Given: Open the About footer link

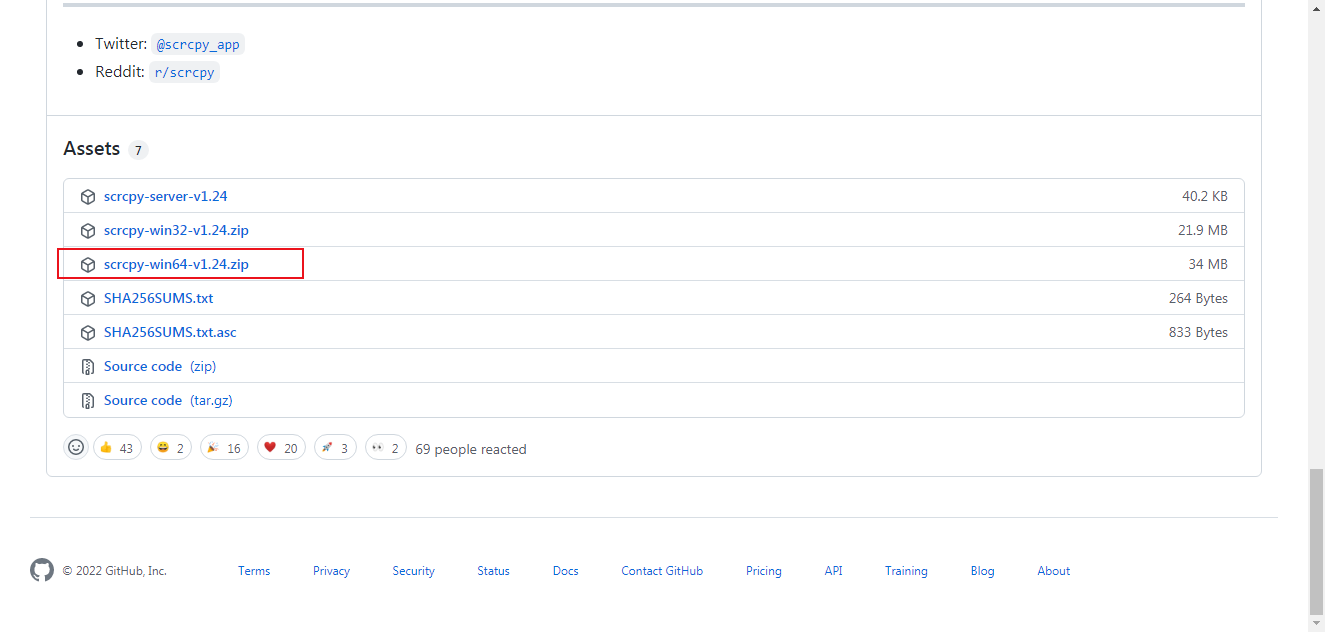Looking at the screenshot, I should [x=1053, y=571].
